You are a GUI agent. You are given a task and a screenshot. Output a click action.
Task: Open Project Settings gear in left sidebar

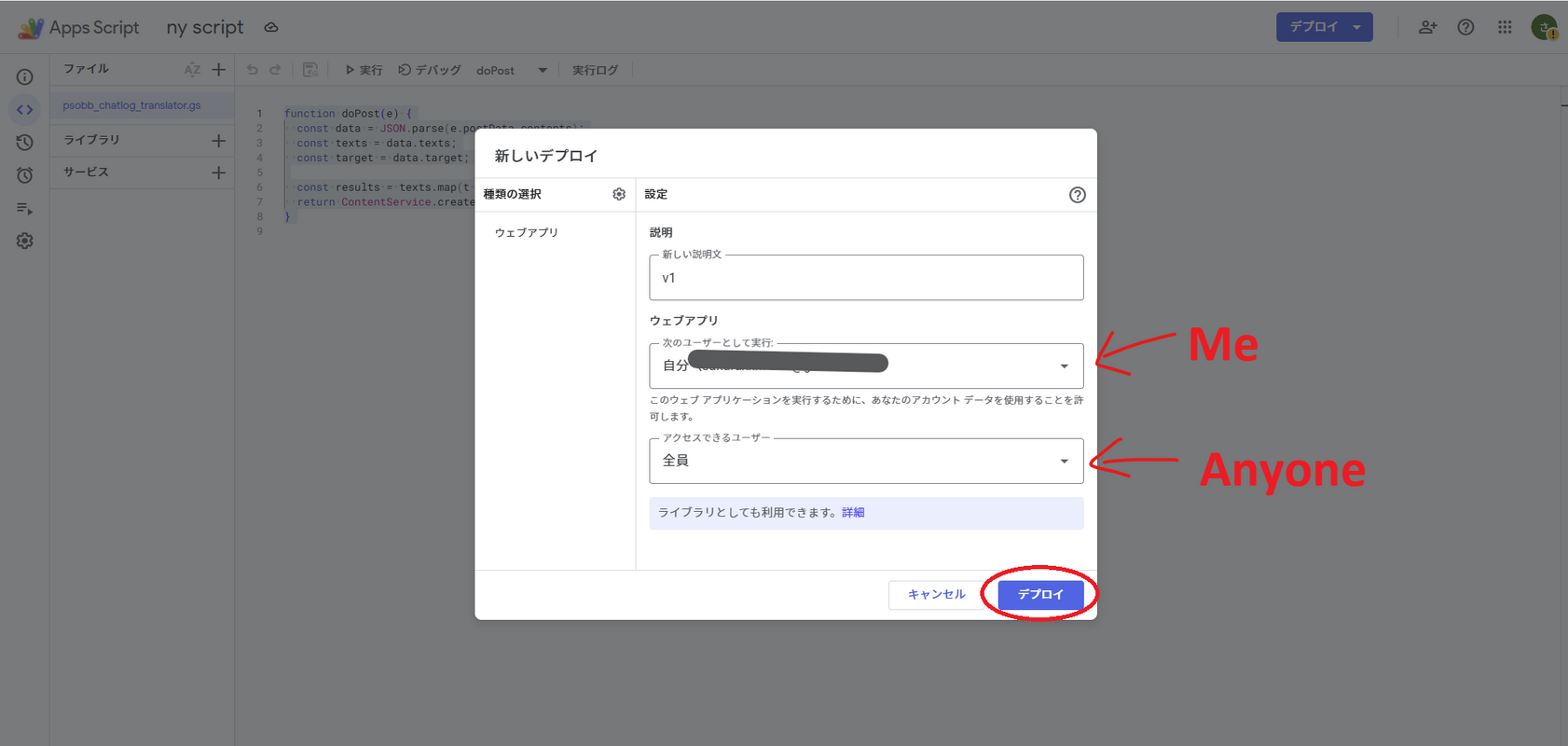tap(25, 241)
